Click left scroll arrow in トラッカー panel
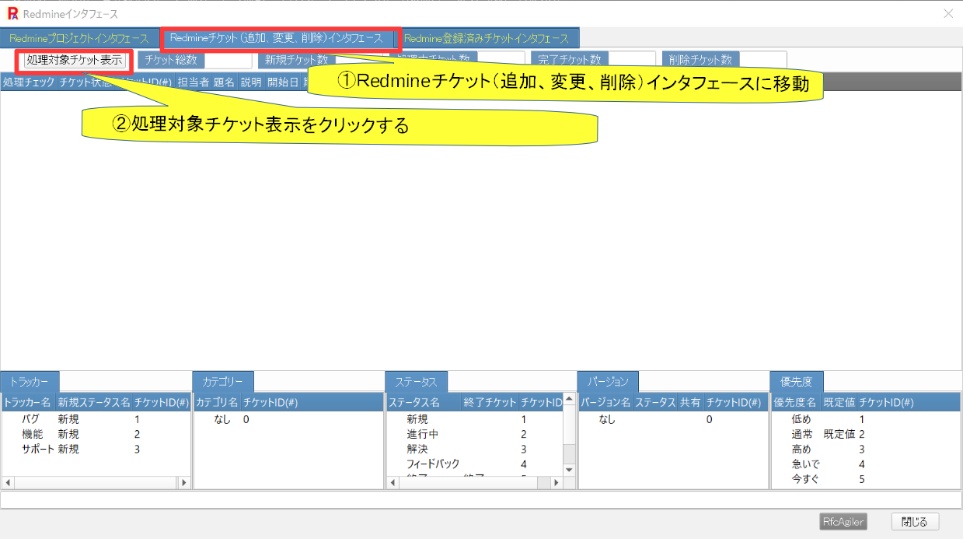The height and width of the screenshot is (539, 963). pos(7,483)
